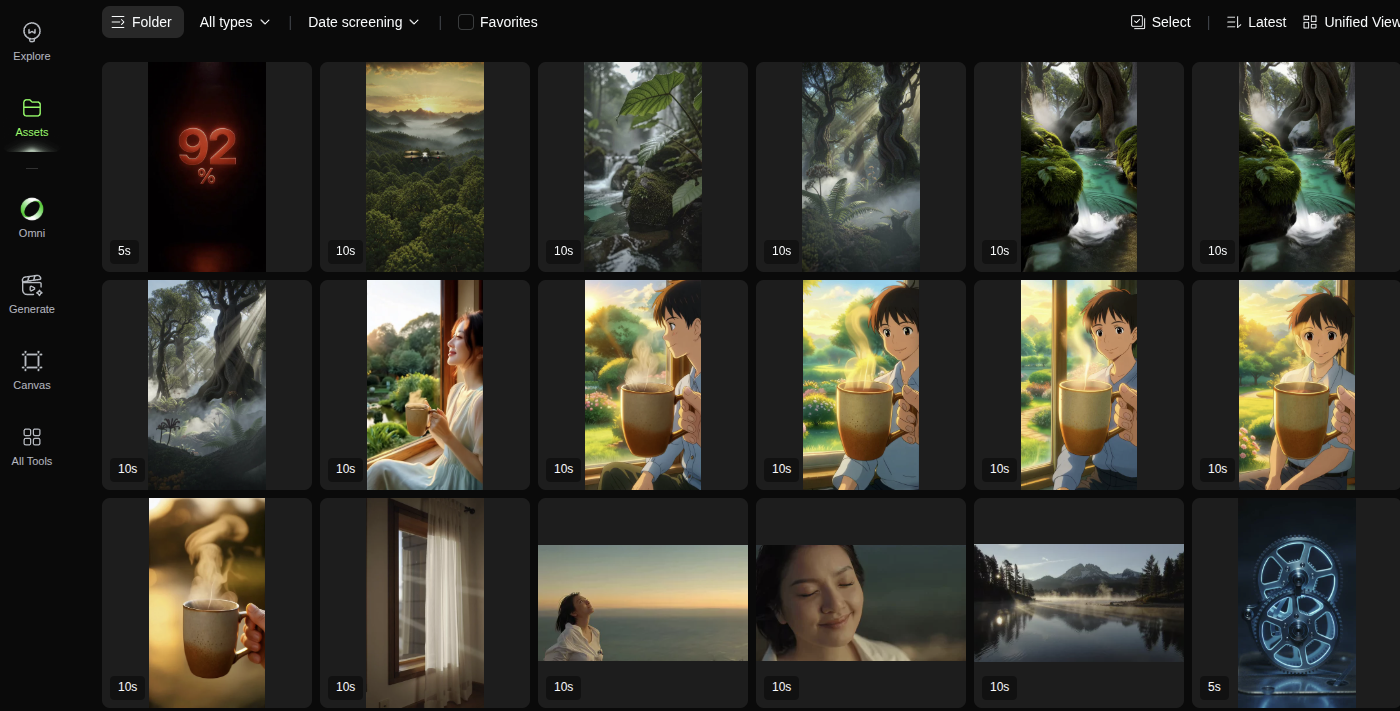Open the Omni tool icon
This screenshot has width=1400, height=711.
pos(32,209)
